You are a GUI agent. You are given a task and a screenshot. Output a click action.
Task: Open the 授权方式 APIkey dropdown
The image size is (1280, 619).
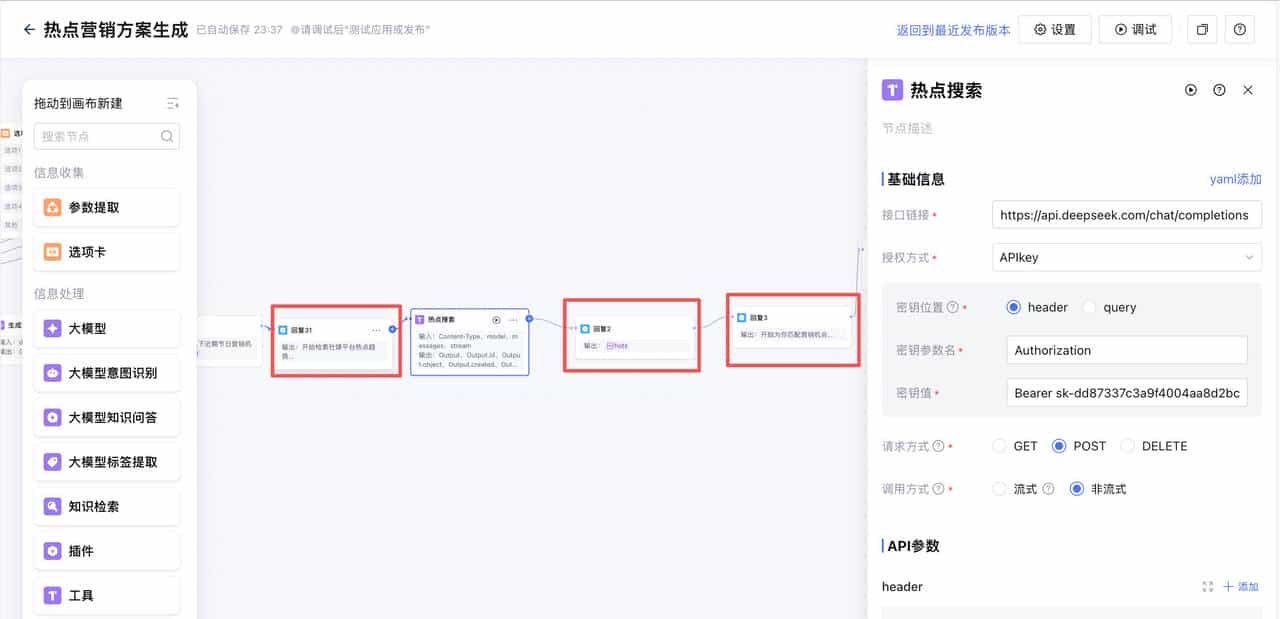click(x=1126, y=257)
